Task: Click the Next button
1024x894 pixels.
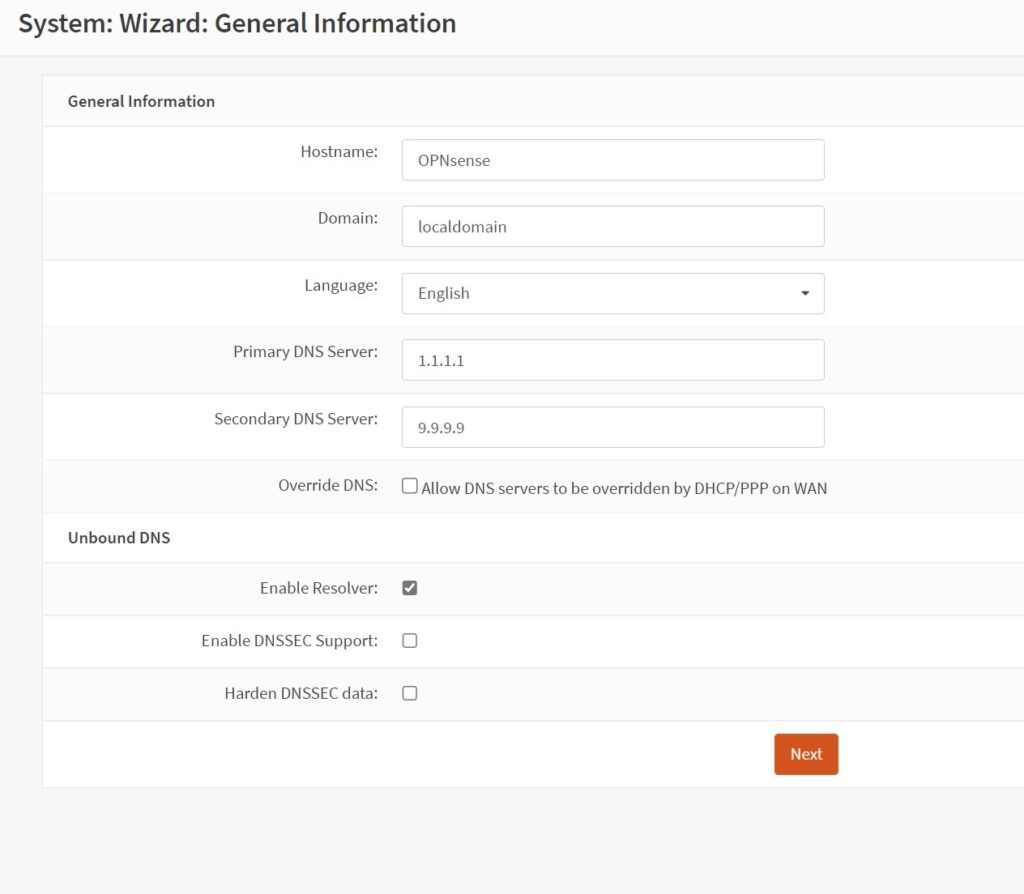Action: click(x=806, y=754)
